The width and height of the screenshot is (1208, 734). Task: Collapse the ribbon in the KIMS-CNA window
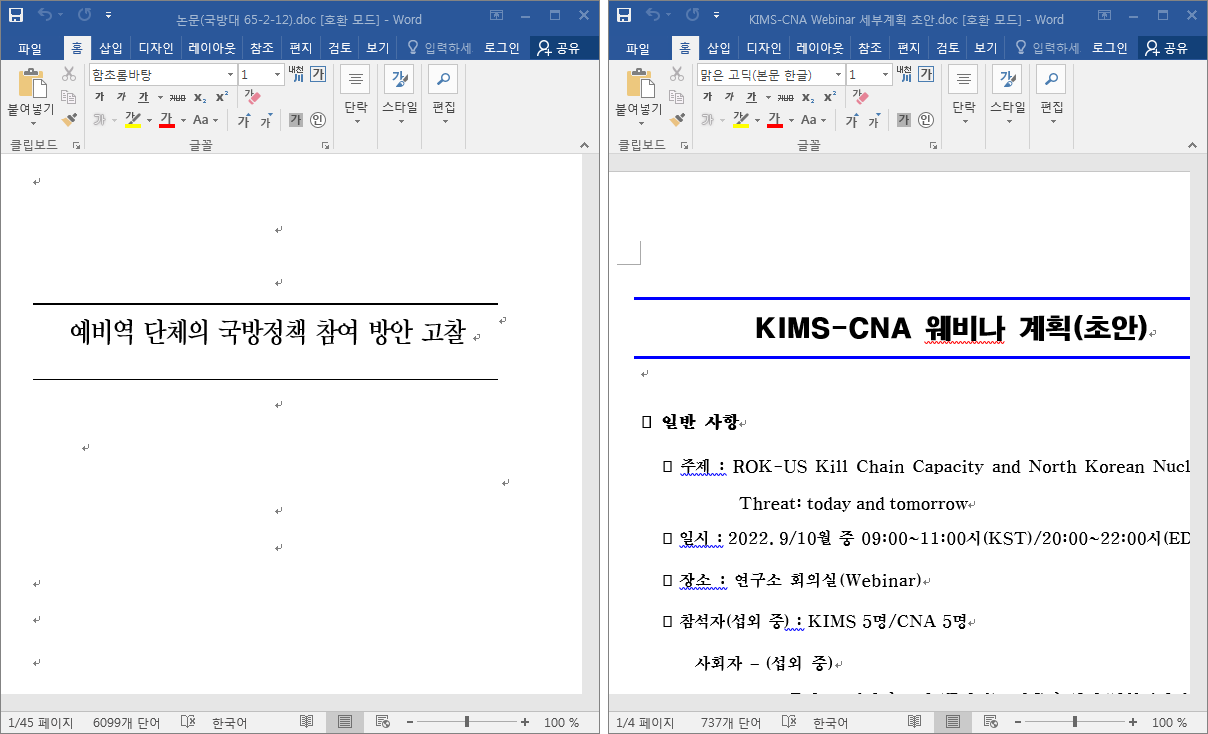tap(1192, 145)
